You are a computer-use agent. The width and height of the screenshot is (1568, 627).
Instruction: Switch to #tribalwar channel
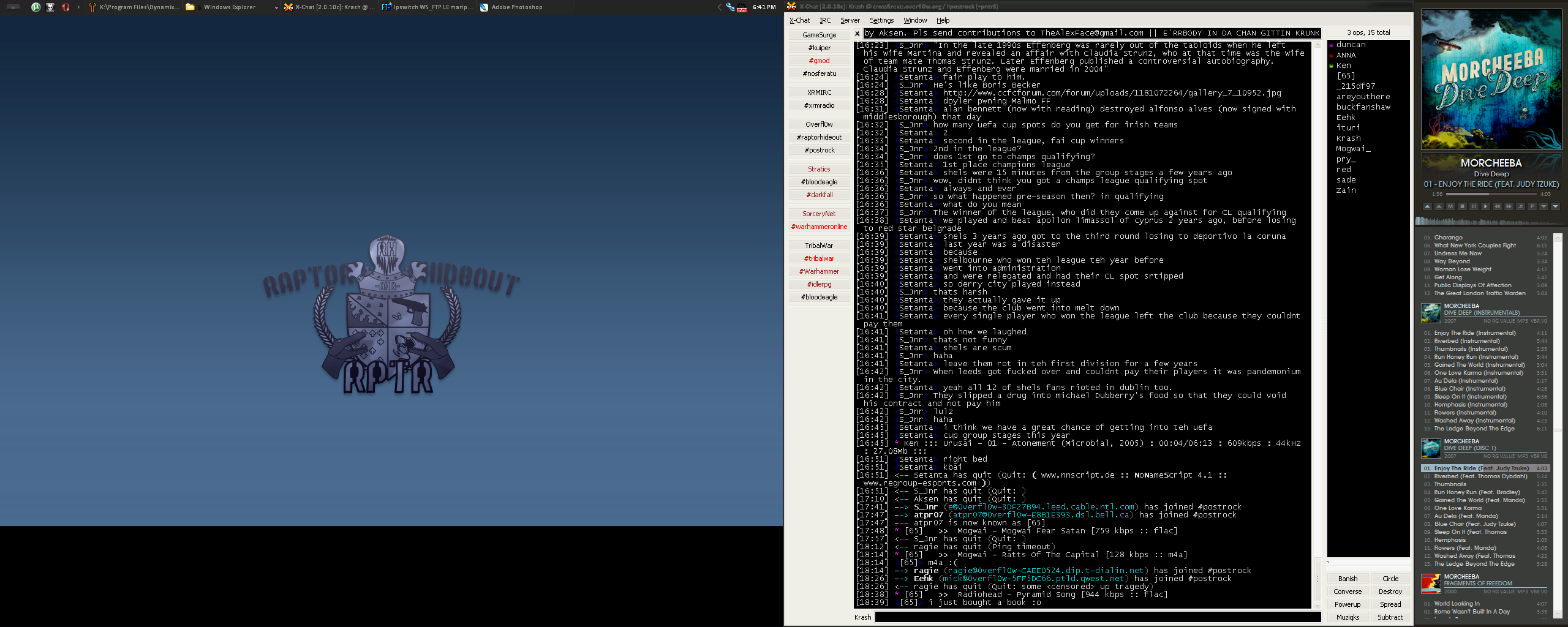pos(819,258)
